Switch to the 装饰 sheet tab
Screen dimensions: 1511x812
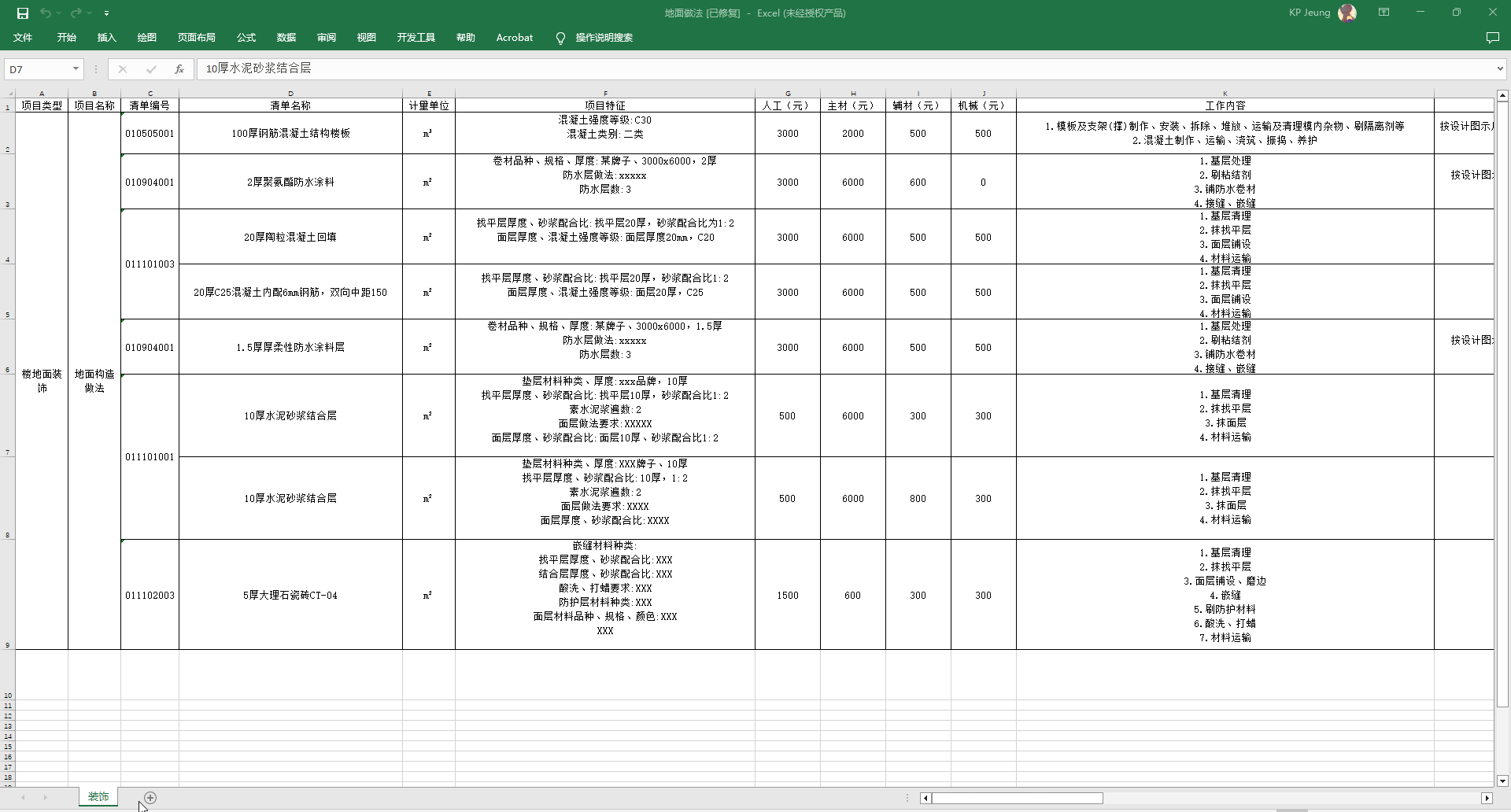coord(98,797)
